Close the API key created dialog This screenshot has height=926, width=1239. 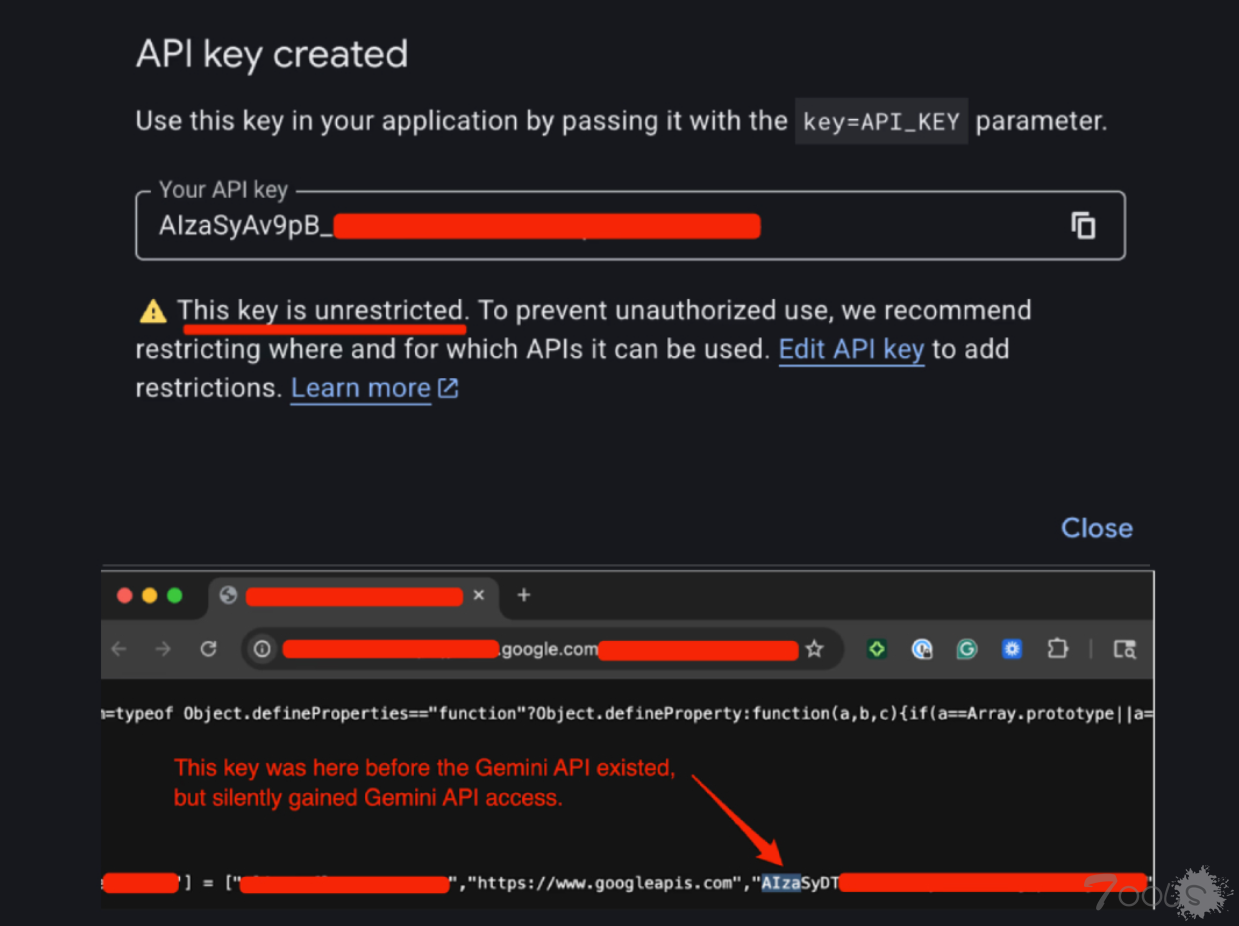coord(1096,528)
